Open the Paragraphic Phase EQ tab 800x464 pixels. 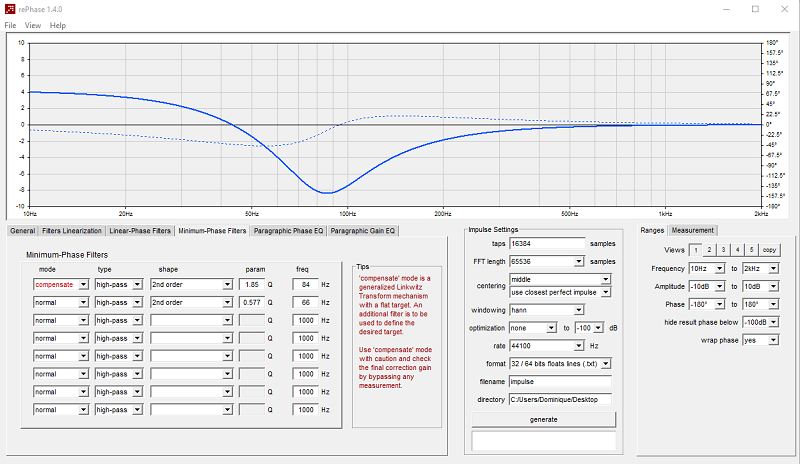point(288,231)
